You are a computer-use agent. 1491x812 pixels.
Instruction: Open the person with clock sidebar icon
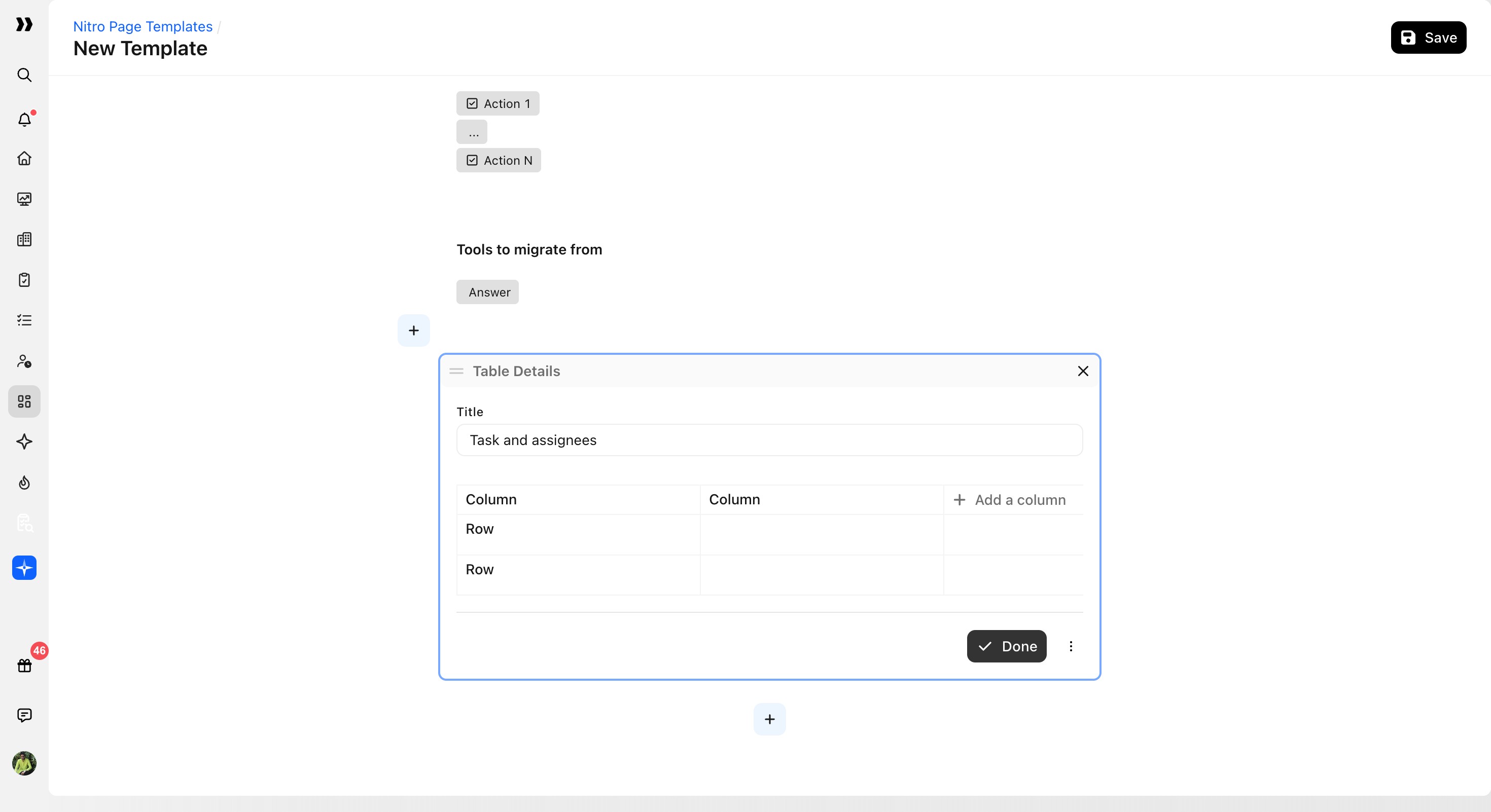(24, 361)
